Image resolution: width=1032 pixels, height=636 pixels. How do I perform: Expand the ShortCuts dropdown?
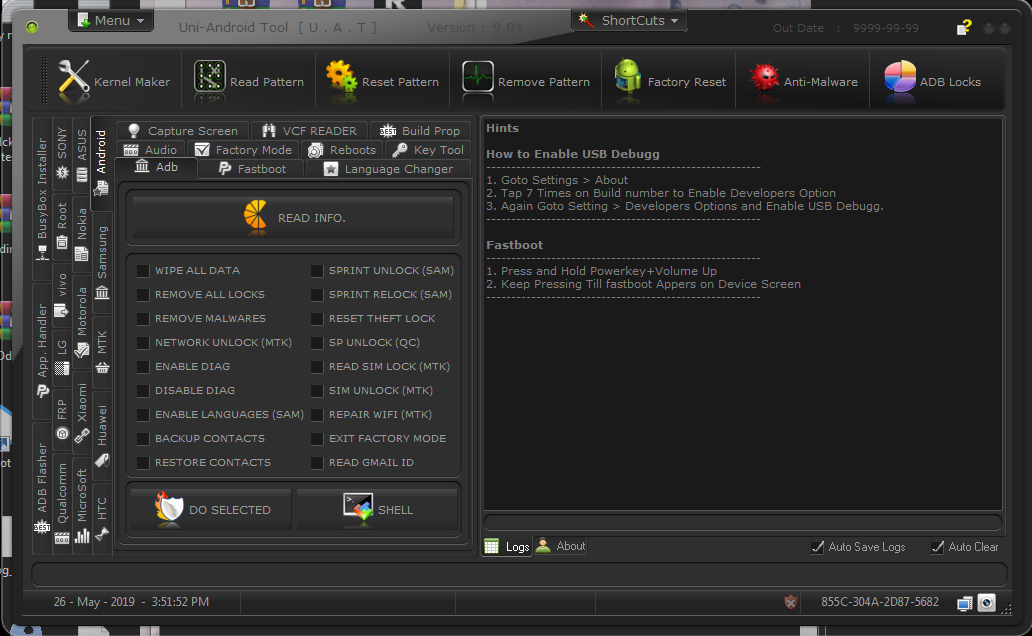[629, 20]
